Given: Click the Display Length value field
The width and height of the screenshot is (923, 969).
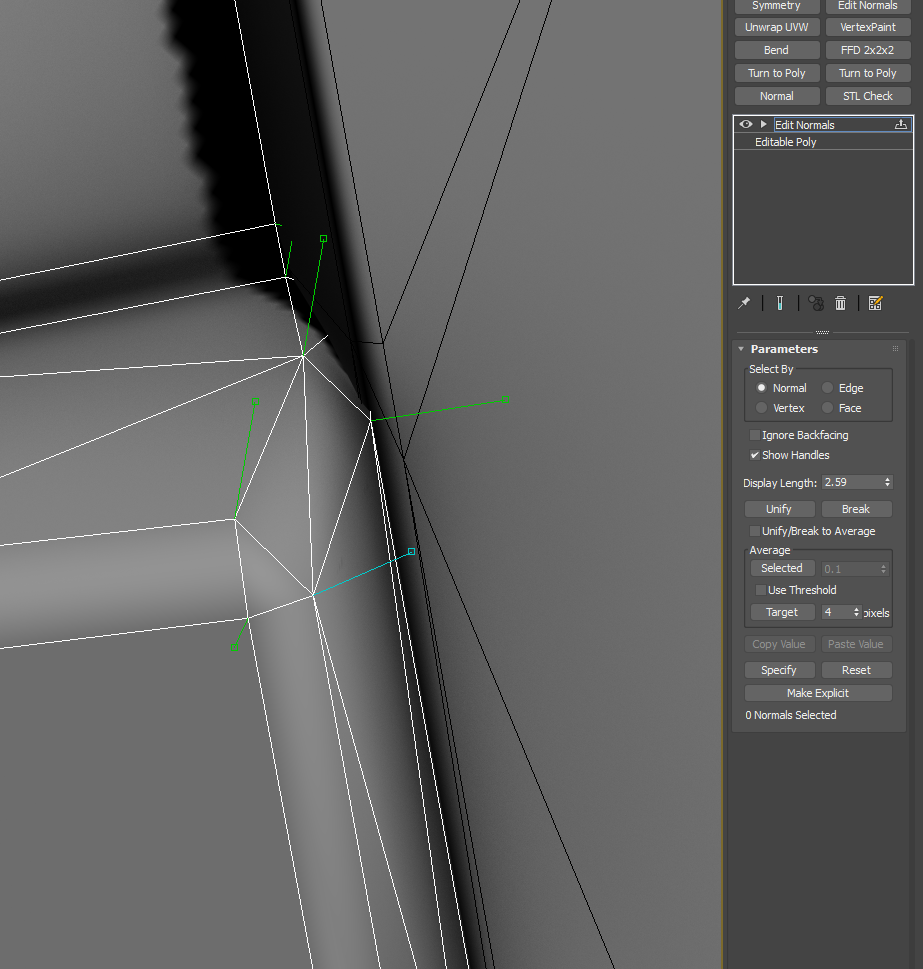Looking at the screenshot, I should click(852, 482).
